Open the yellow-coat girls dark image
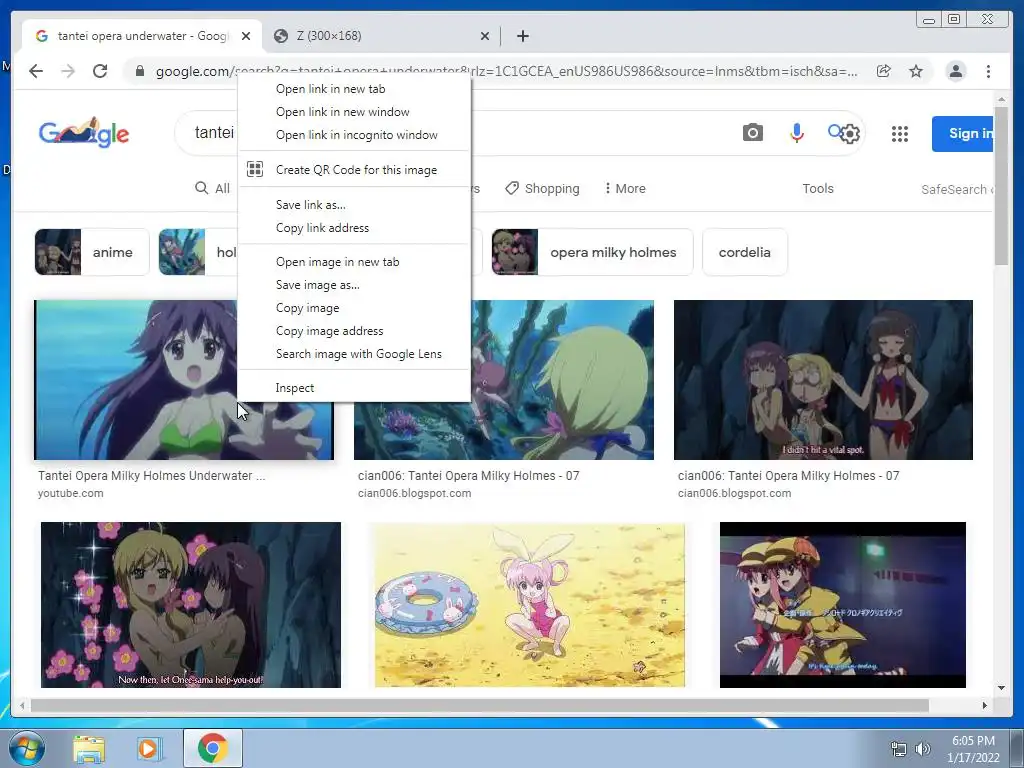Viewport: 1024px width, 768px height. coord(842,605)
